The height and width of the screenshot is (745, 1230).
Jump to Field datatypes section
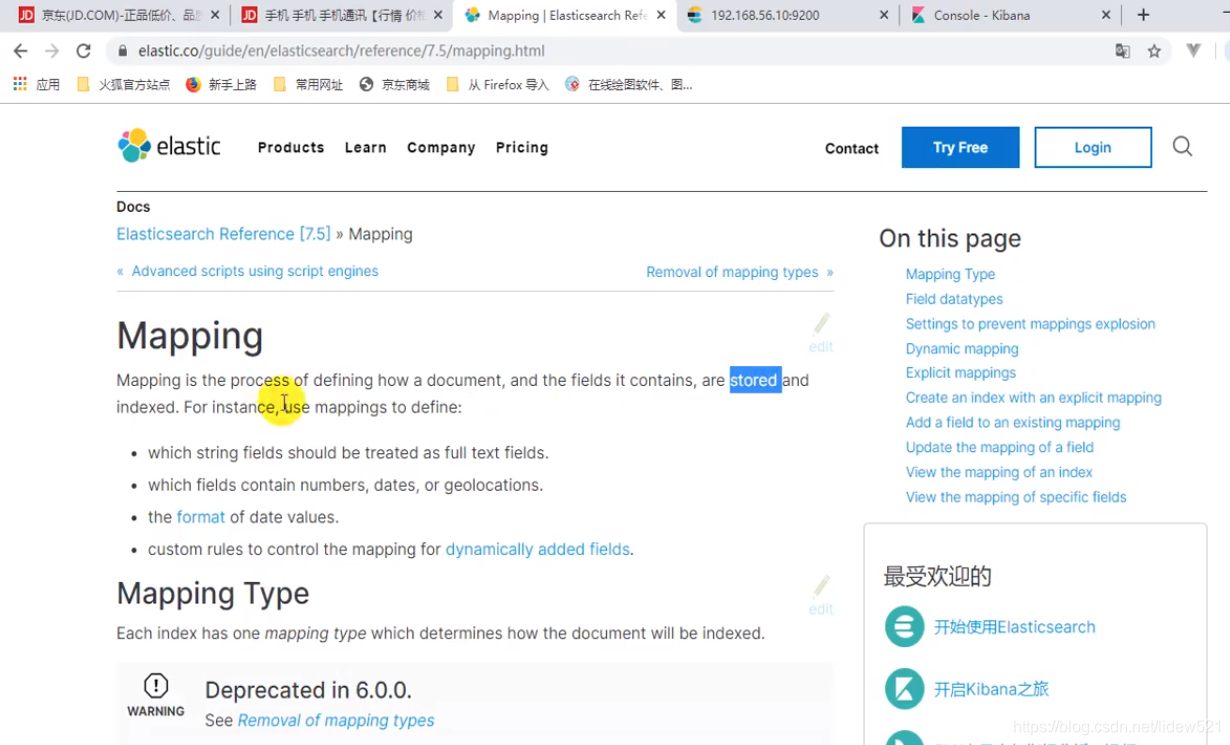coord(954,299)
